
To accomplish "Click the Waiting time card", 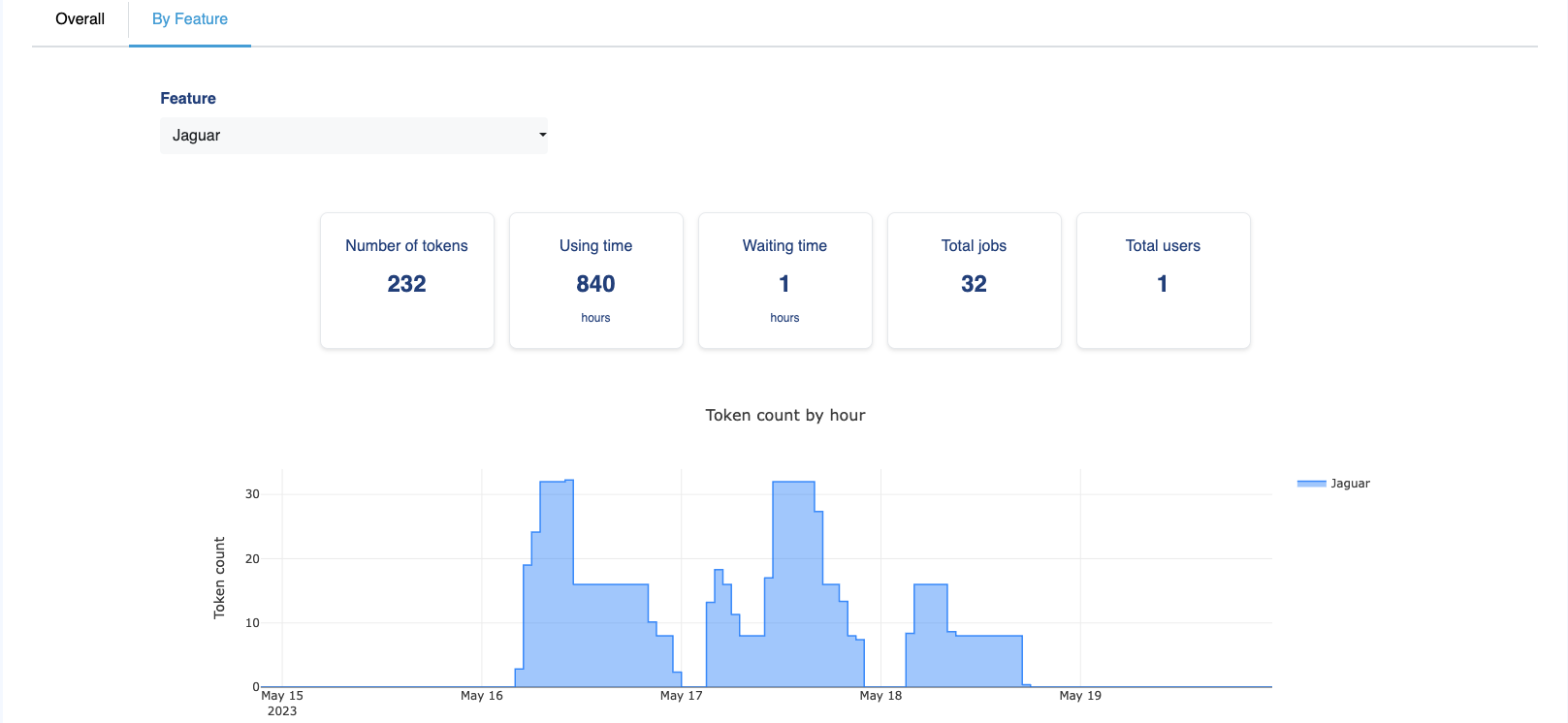I will pos(785,280).
